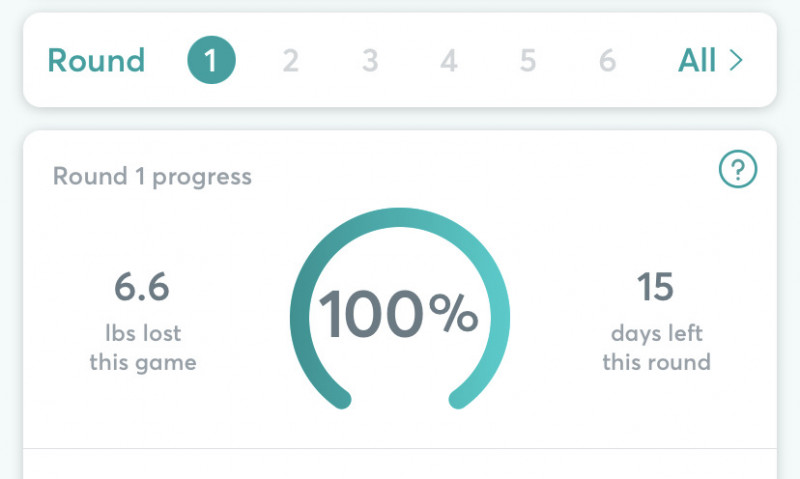Tap the Round label in the selector
The height and width of the screenshot is (479, 800).
pyautogui.click(x=96, y=61)
